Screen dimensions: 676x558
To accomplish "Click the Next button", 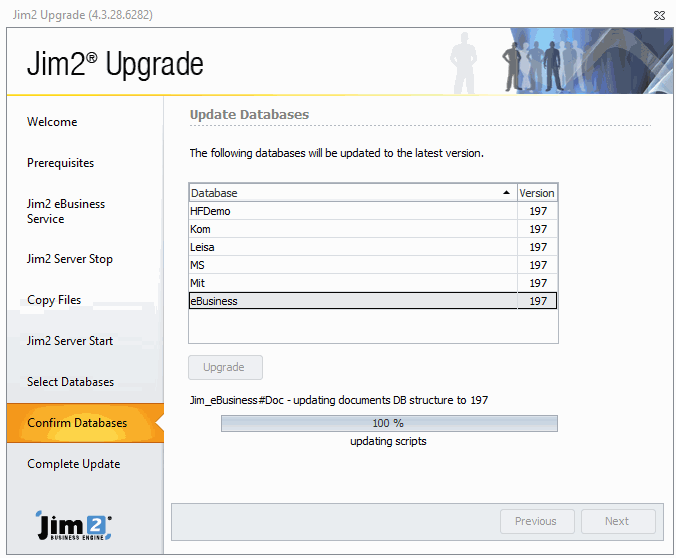I will 618,521.
